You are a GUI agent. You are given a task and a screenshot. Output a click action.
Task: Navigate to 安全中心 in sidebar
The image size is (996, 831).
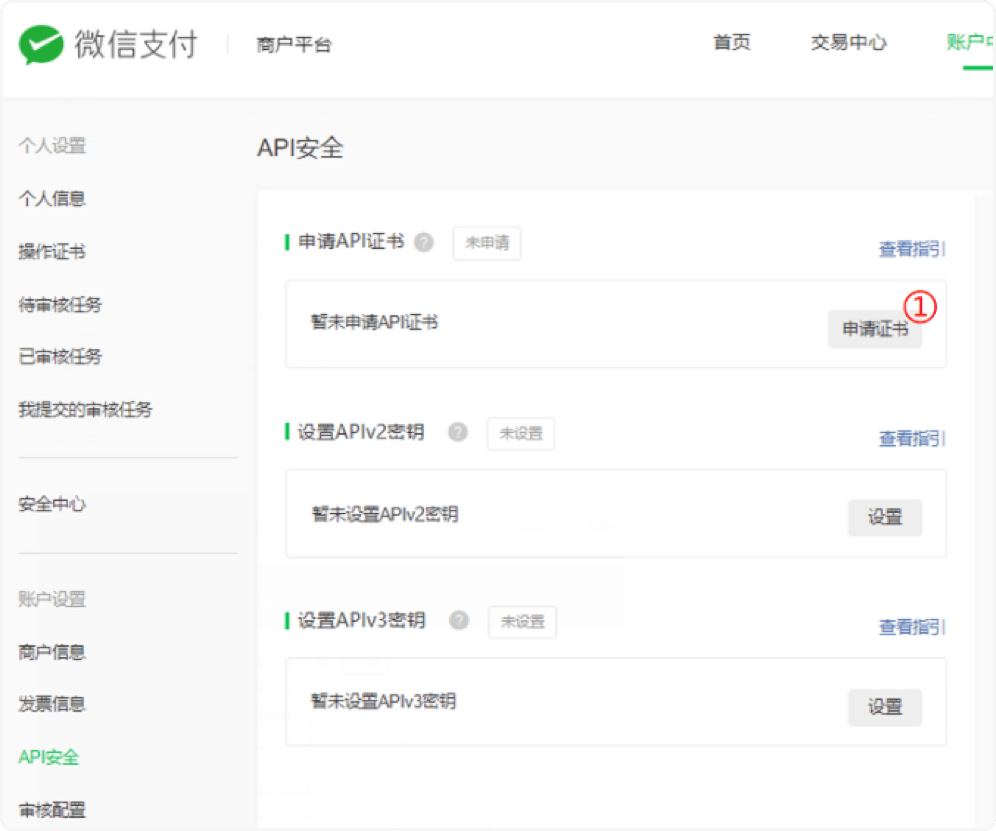click(x=52, y=504)
